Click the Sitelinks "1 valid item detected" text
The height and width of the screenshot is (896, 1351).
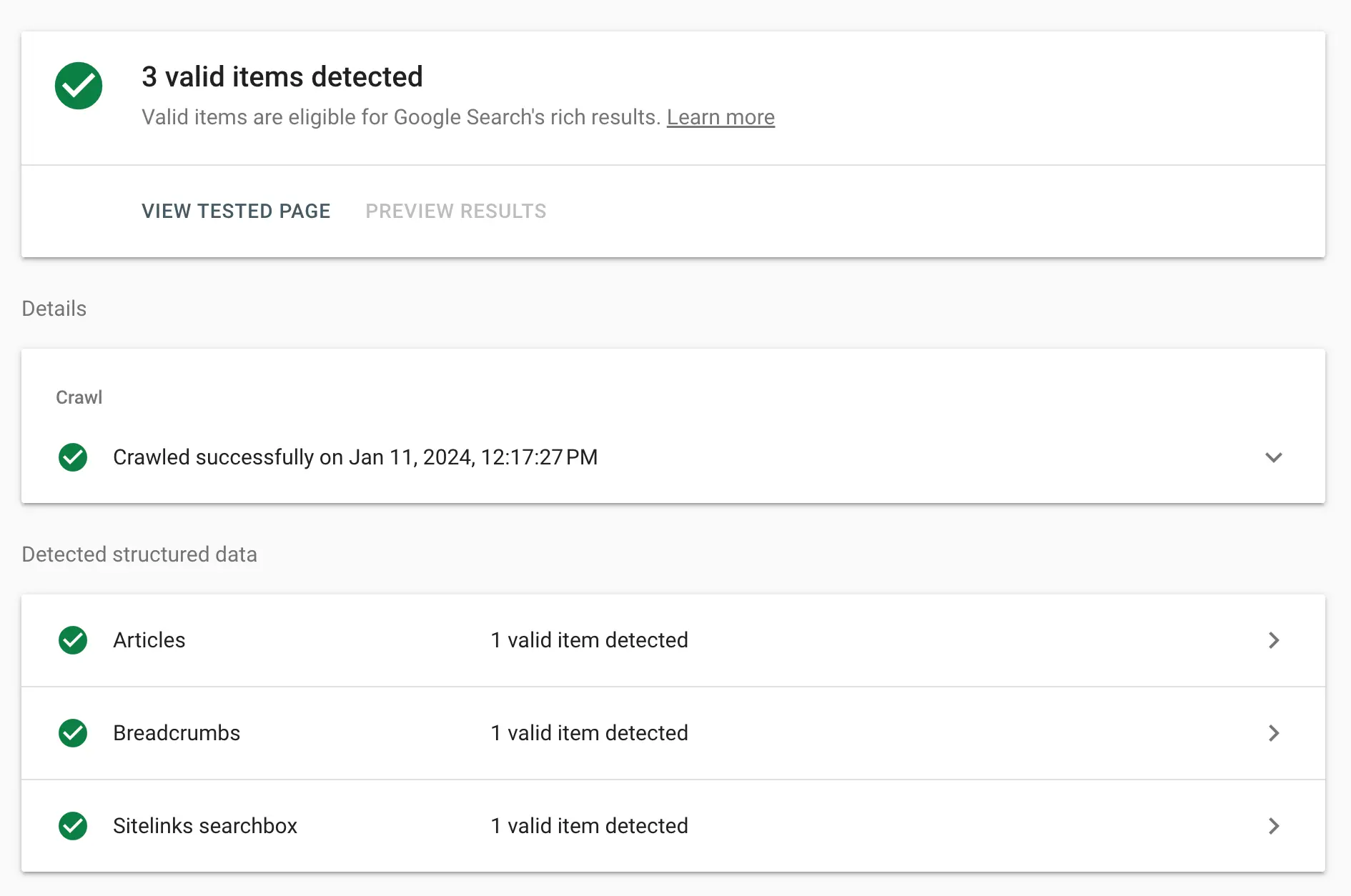(x=589, y=826)
